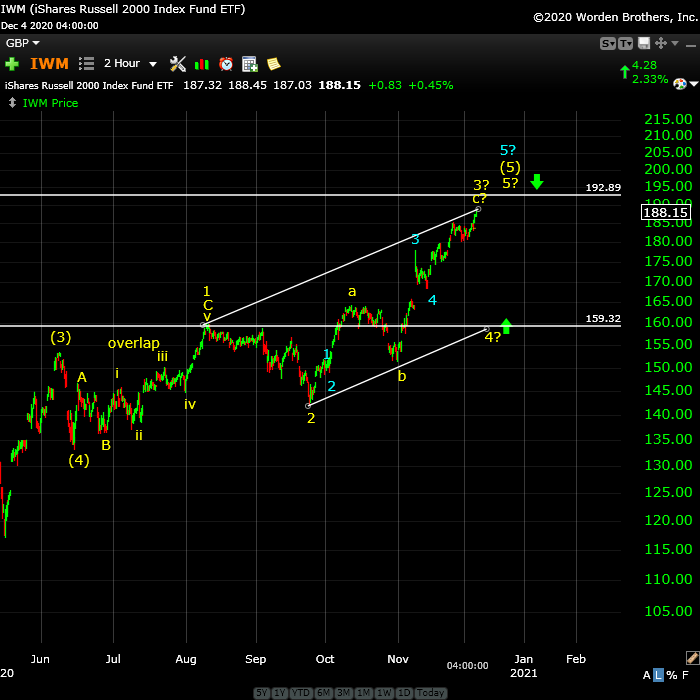Select the yellow '(3)' wave label

61,337
